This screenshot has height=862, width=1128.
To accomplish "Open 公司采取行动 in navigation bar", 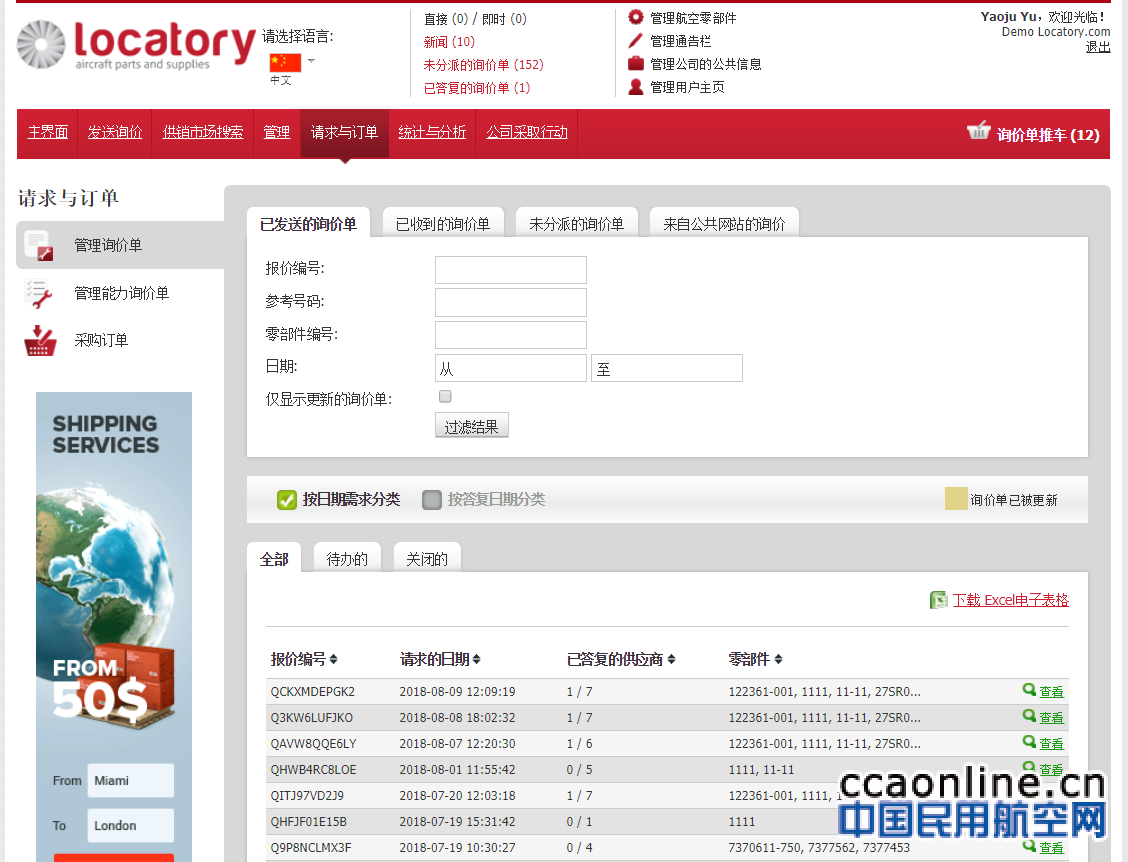I will [527, 132].
